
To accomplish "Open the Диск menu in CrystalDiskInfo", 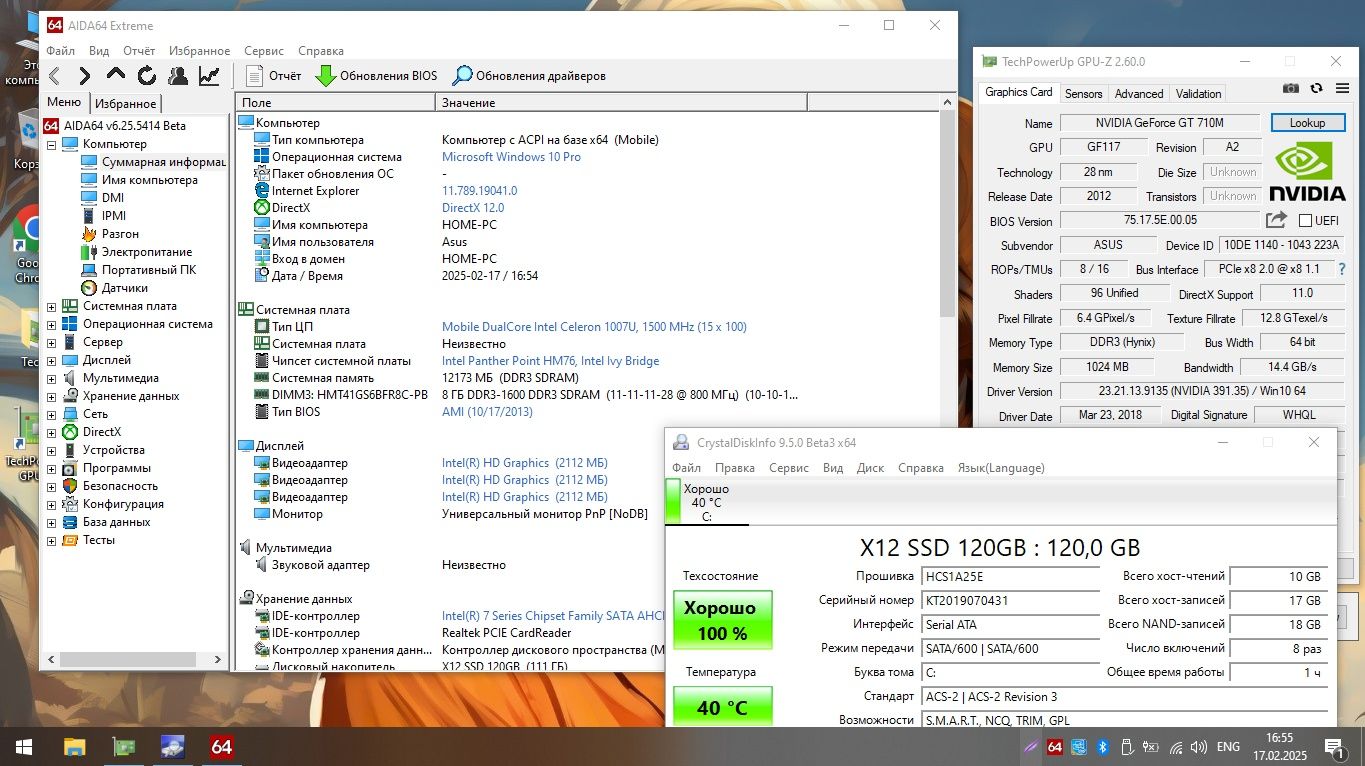I will pos(871,468).
